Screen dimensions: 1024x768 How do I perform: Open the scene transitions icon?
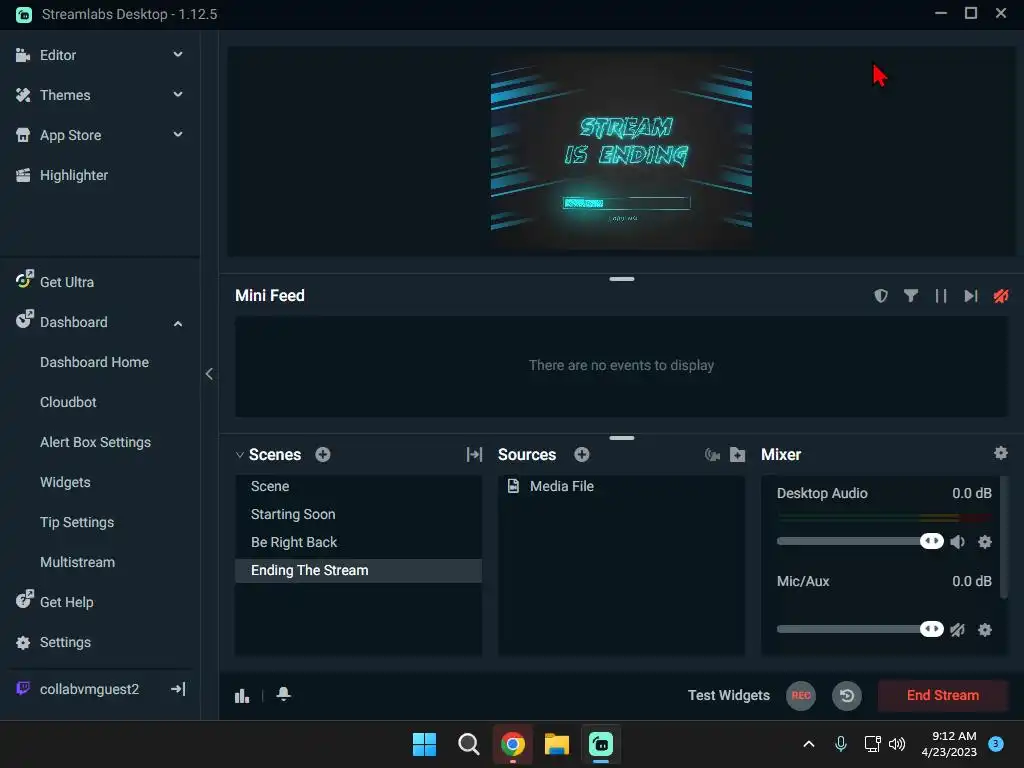474,455
